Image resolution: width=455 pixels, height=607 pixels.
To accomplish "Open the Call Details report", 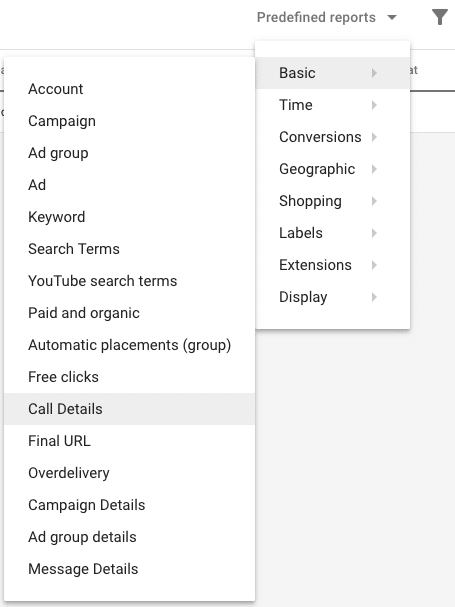I will [130, 409].
